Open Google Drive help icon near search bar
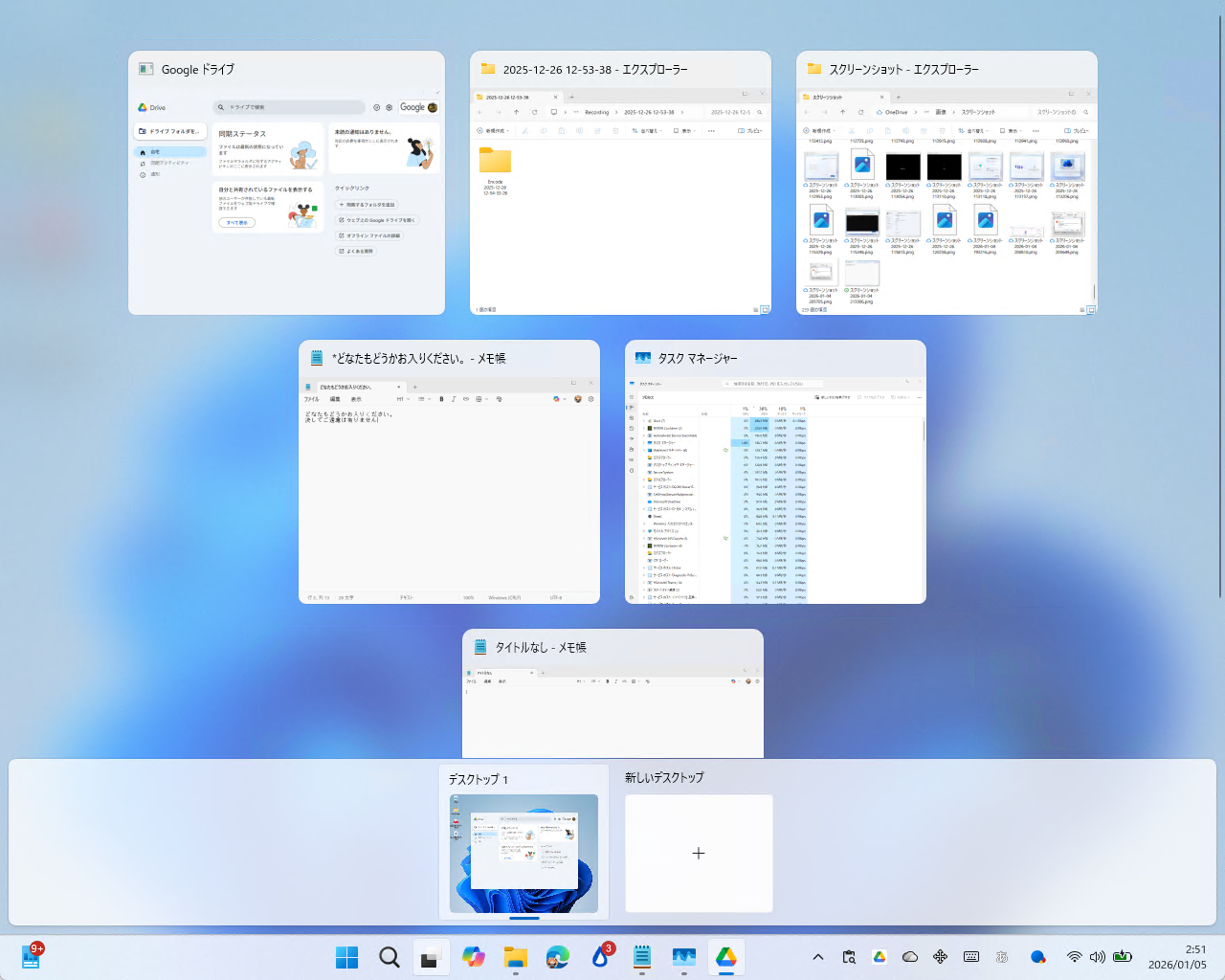The width and height of the screenshot is (1225, 980). click(376, 107)
